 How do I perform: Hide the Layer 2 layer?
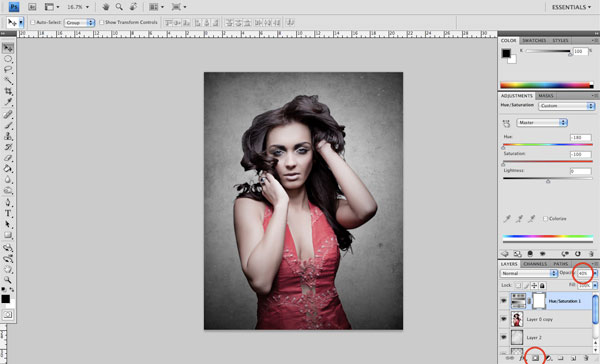(x=504, y=337)
